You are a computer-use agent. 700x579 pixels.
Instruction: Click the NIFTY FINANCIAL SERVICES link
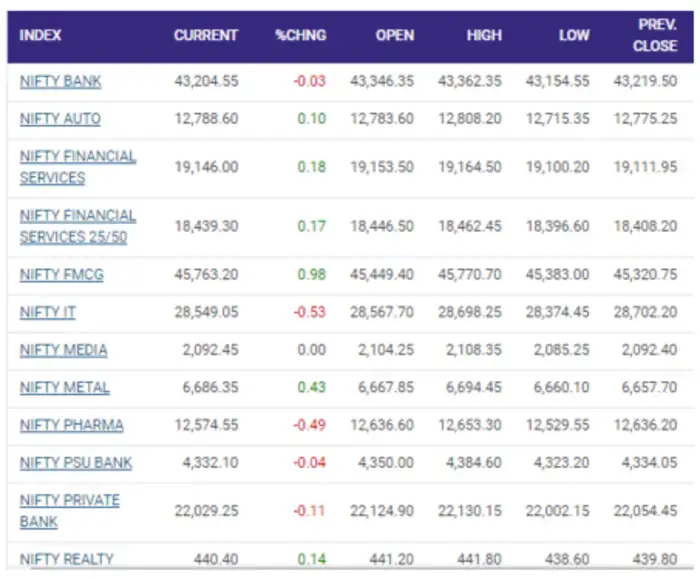point(77,167)
